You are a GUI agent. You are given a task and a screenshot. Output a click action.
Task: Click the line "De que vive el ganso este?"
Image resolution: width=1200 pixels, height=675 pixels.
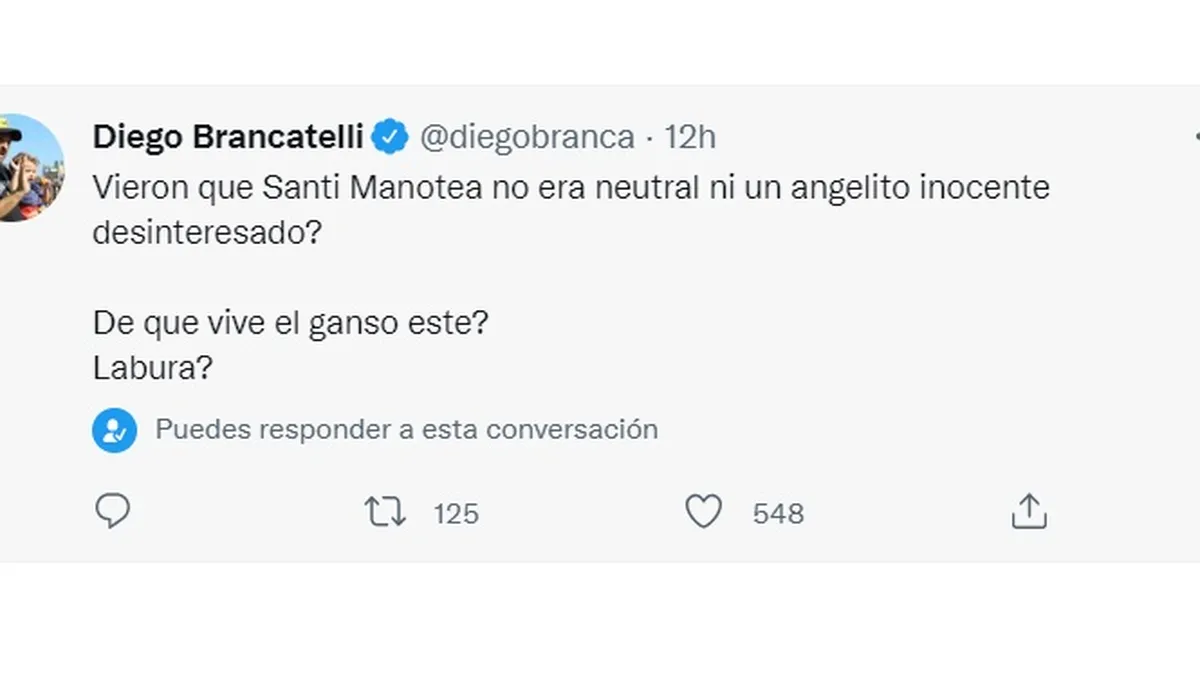pyautogui.click(x=290, y=324)
